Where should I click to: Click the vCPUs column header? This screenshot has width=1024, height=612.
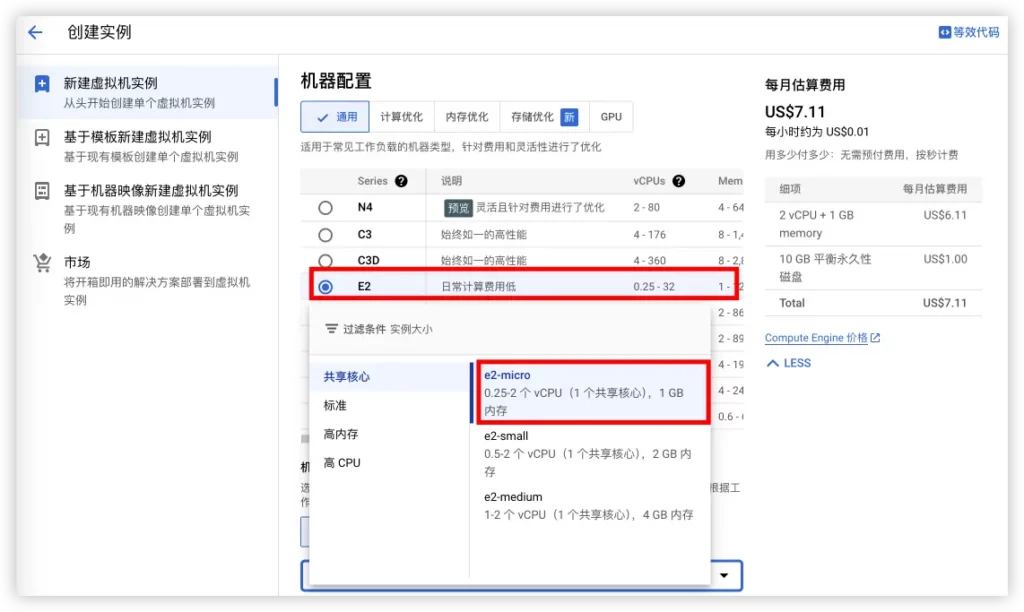(649, 181)
